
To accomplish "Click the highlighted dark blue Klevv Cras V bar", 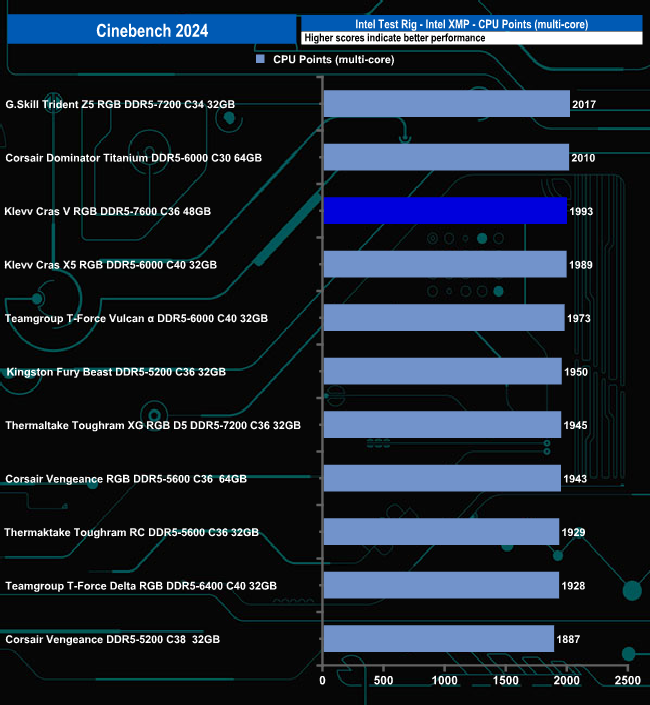I will tap(445, 210).
